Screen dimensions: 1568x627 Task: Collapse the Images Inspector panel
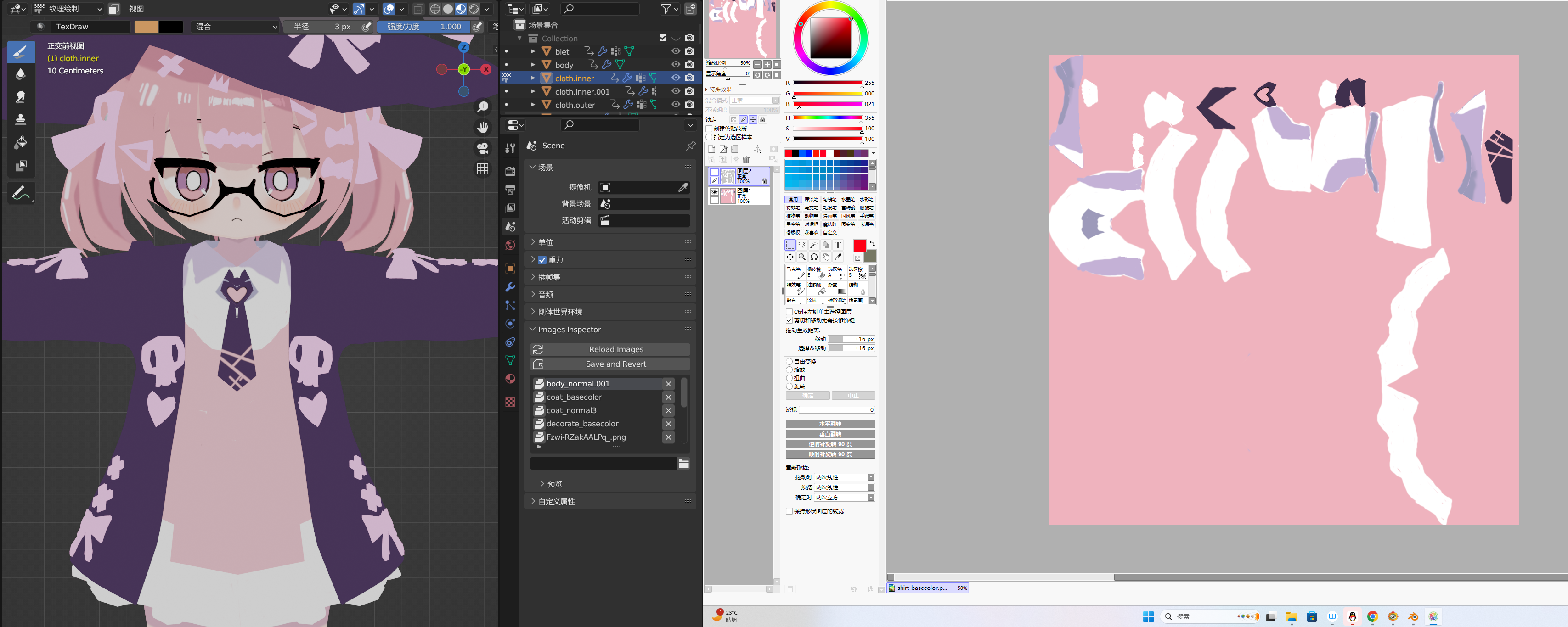coord(610,330)
